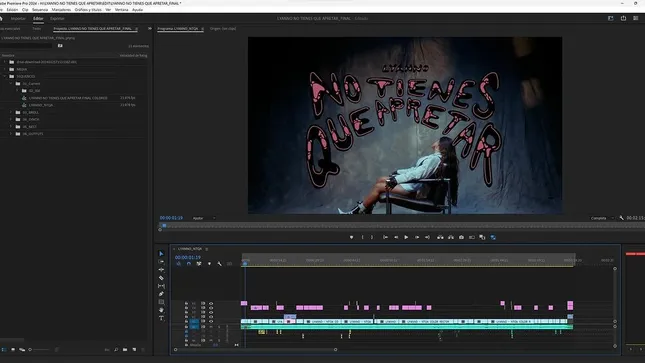Play the sequence in program monitor

point(406,237)
